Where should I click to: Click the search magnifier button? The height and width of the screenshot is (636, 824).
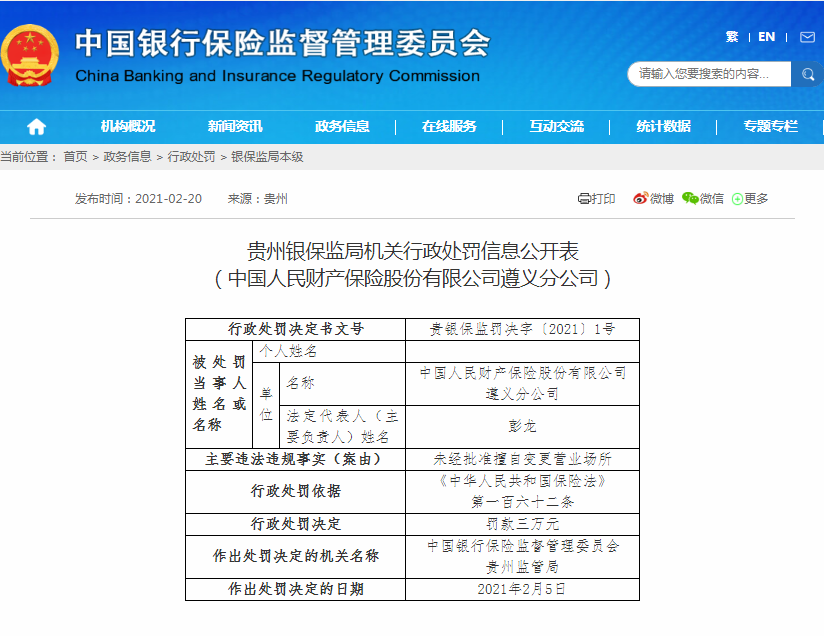point(807,74)
